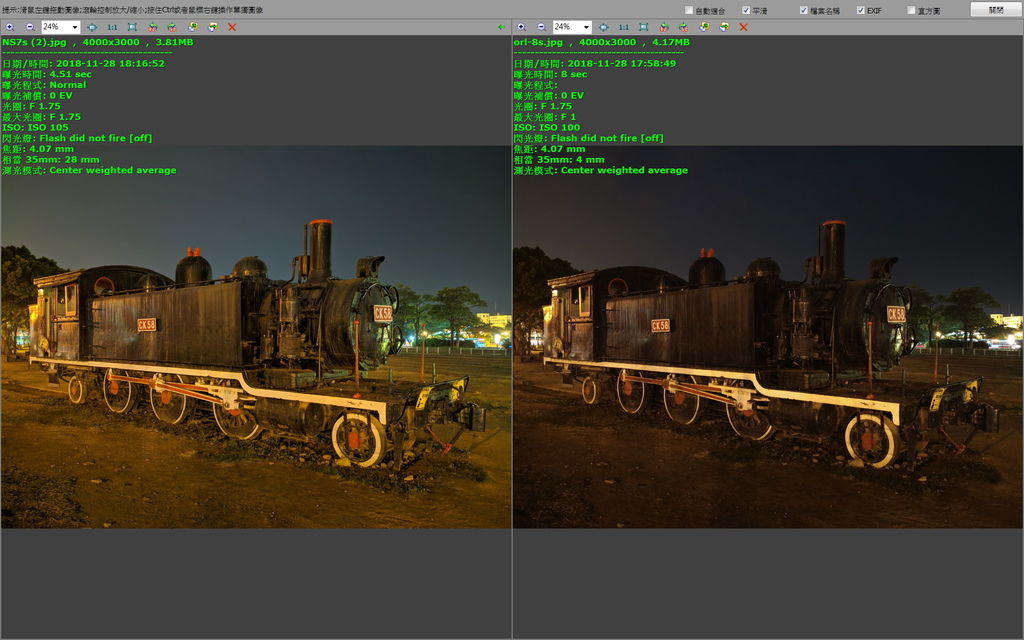Rotate left image clockwise
Image resolution: width=1024 pixels, height=640 pixels.
(172, 27)
